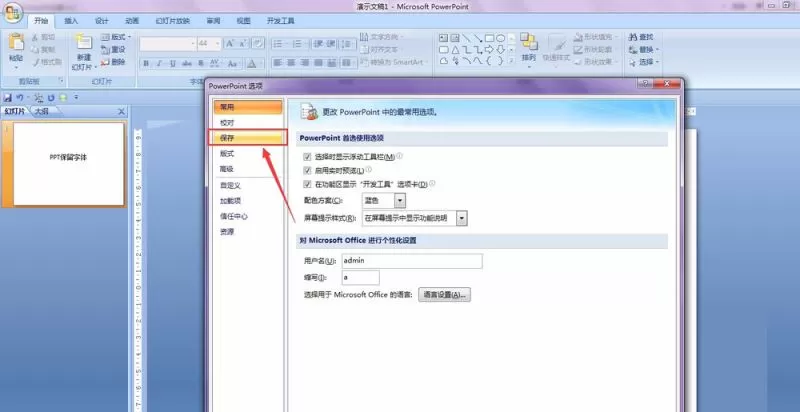Select 保存 category in the options dialog
The height and width of the screenshot is (412, 800).
pyautogui.click(x=247, y=138)
